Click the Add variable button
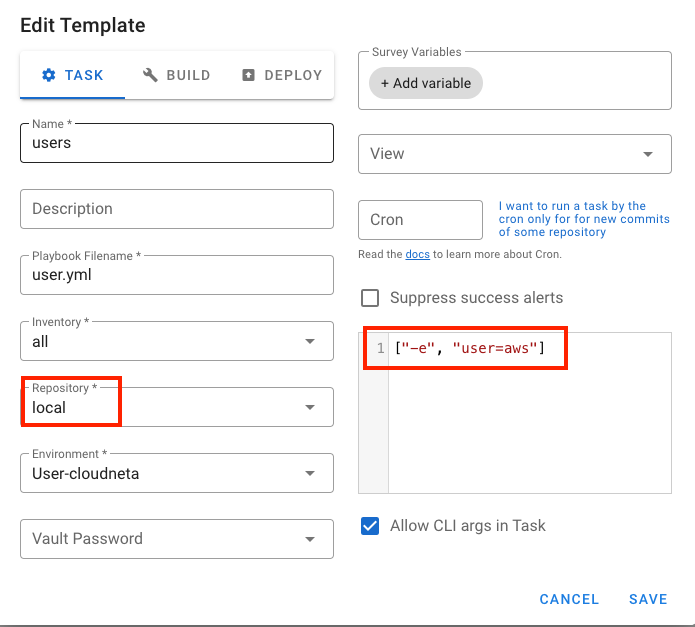 point(426,83)
